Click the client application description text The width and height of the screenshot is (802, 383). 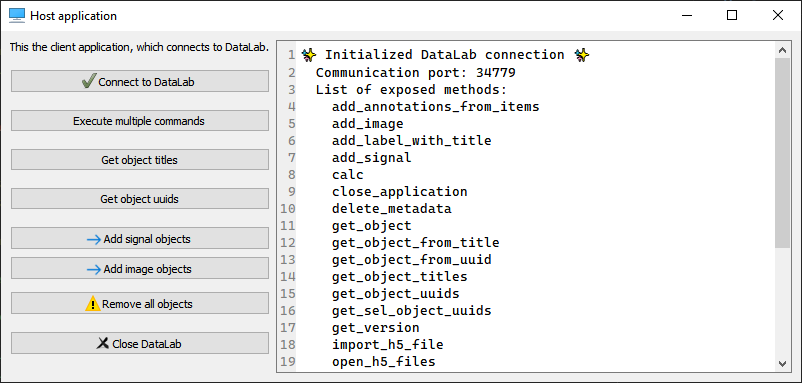[139, 48]
